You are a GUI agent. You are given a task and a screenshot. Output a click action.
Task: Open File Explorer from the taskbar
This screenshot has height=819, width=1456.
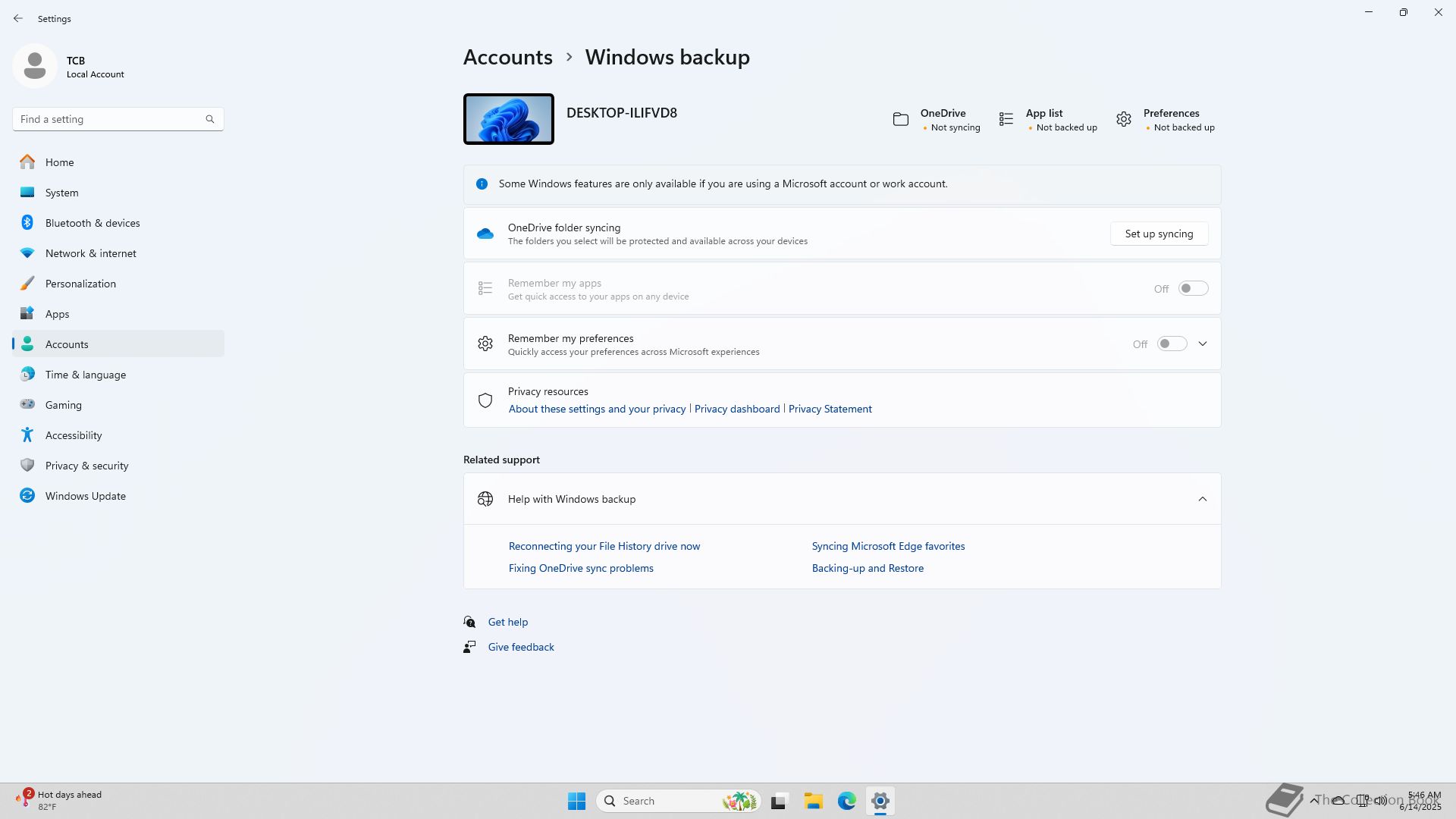[x=813, y=801]
